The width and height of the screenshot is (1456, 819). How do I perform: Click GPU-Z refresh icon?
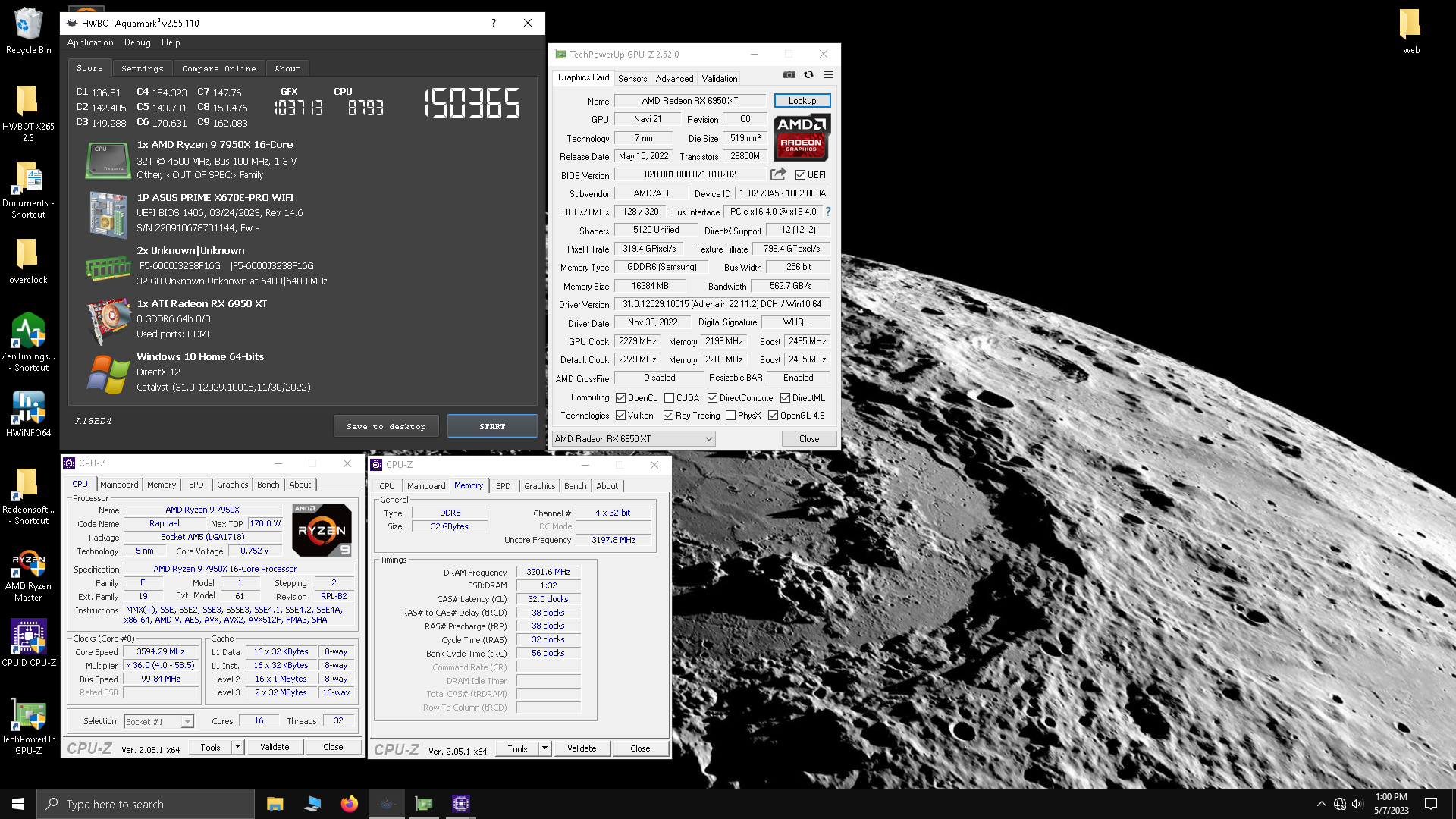pos(809,74)
